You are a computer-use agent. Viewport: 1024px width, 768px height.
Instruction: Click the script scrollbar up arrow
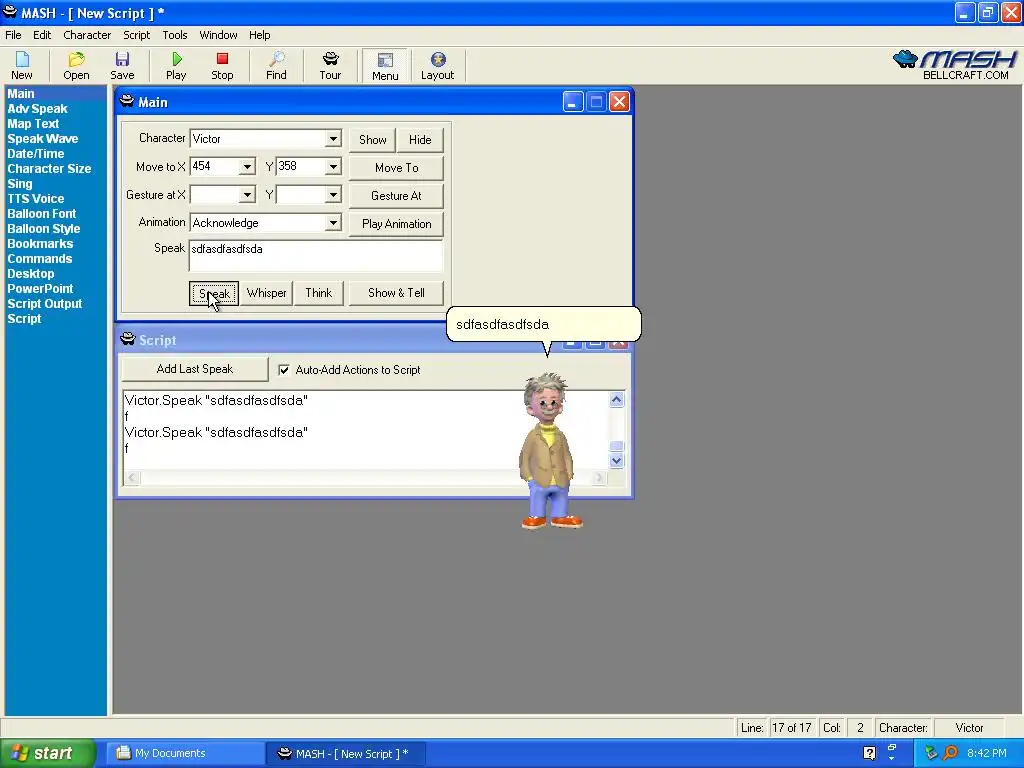click(x=616, y=400)
